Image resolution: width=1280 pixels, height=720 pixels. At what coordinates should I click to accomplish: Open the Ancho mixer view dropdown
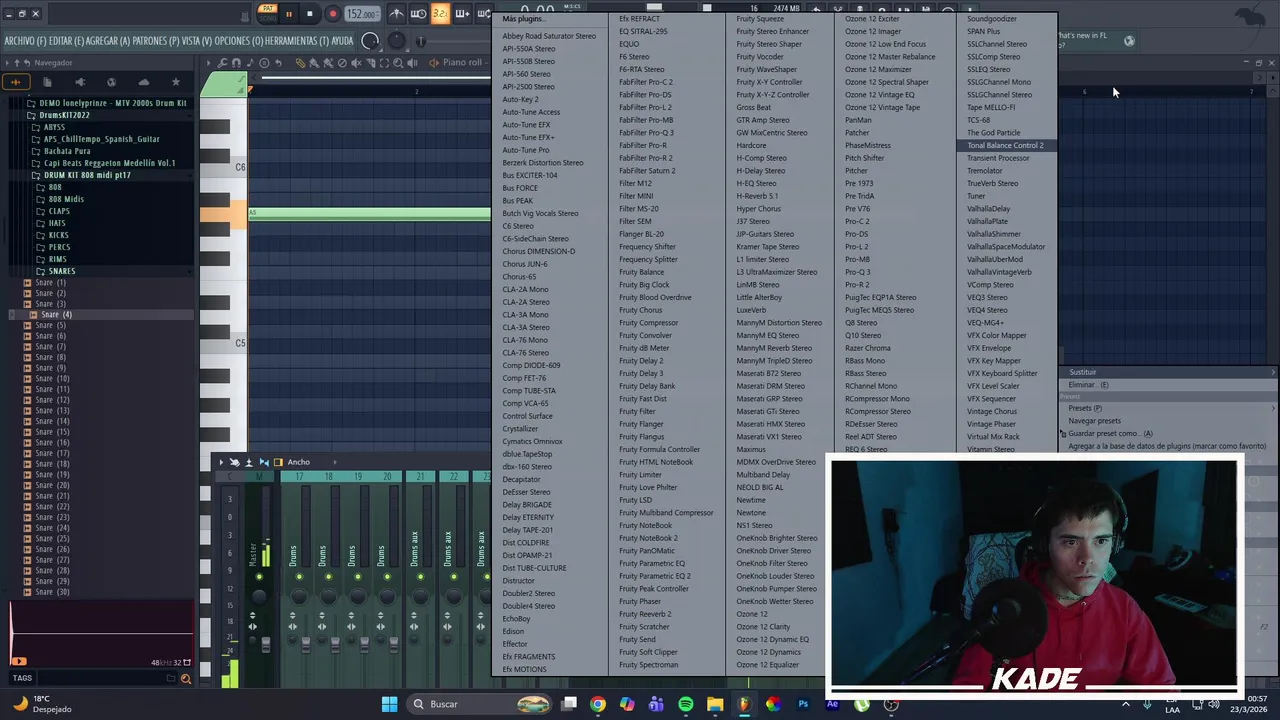pos(298,462)
